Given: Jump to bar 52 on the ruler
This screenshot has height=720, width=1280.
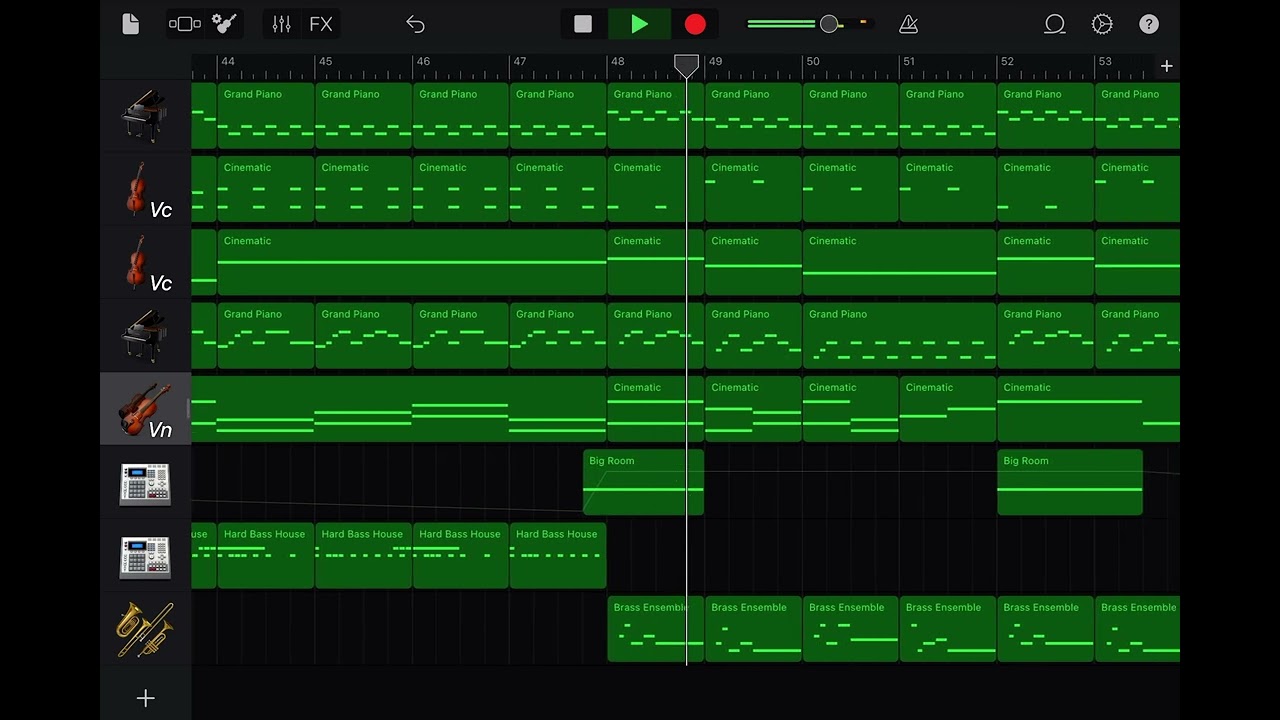Looking at the screenshot, I should pos(1007,62).
